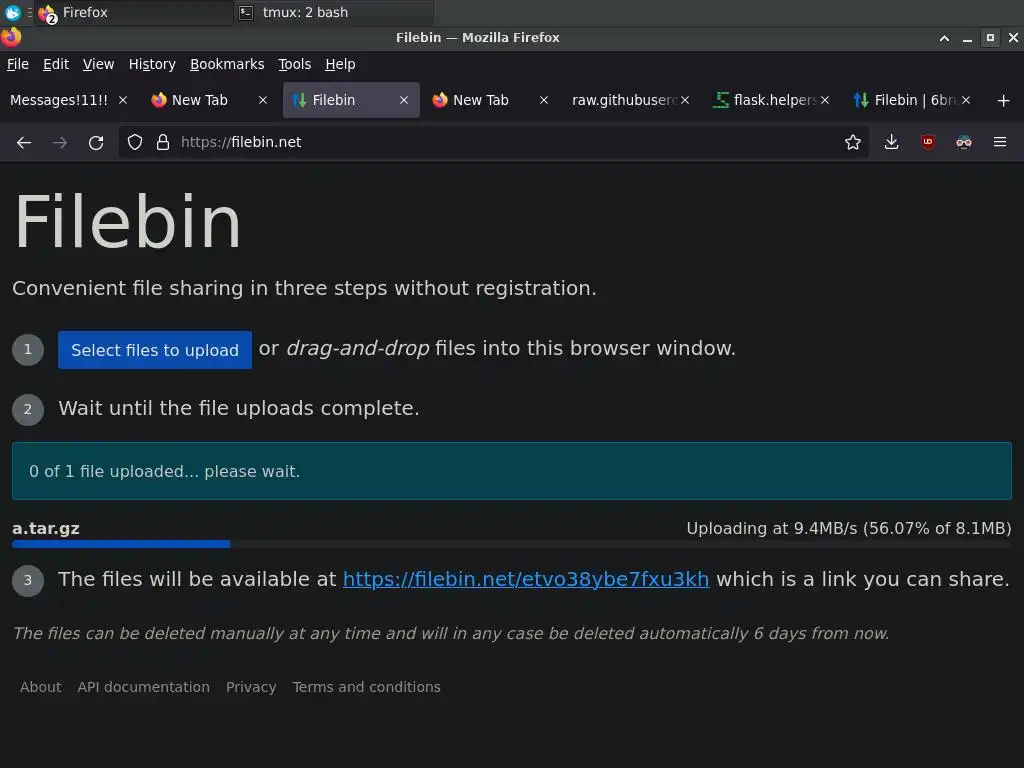1024x768 pixels.
Task: Close the active Filebin tab
Action: coord(404,100)
